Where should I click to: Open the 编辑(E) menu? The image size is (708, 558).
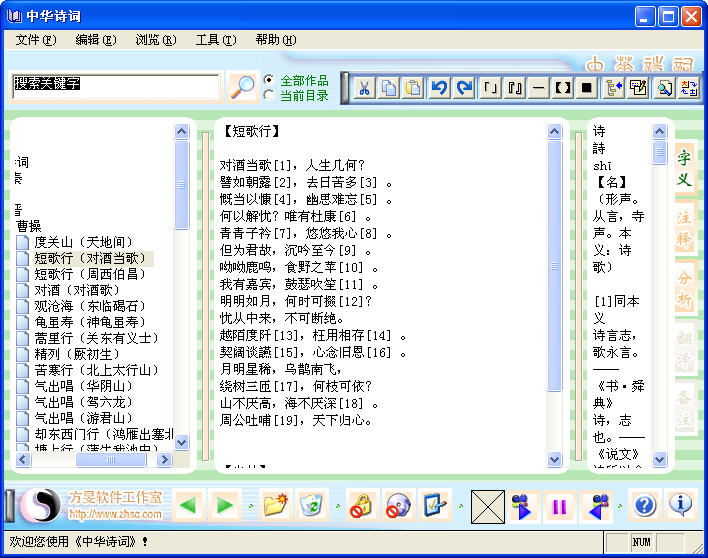(x=96, y=40)
